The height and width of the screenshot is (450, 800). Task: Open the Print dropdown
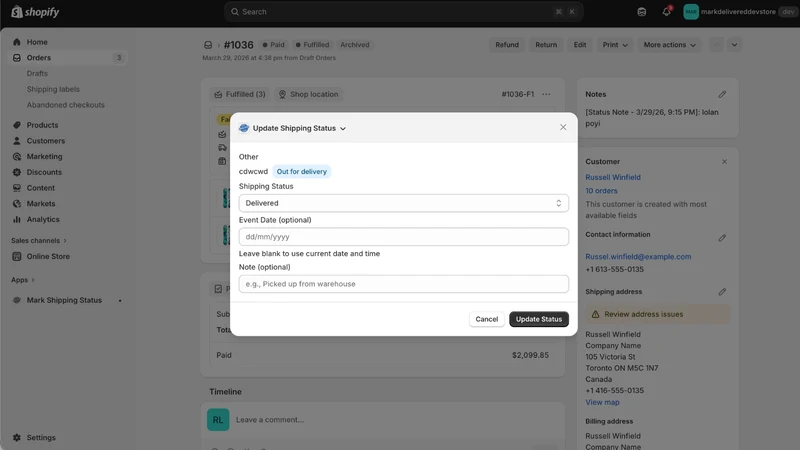tap(615, 45)
